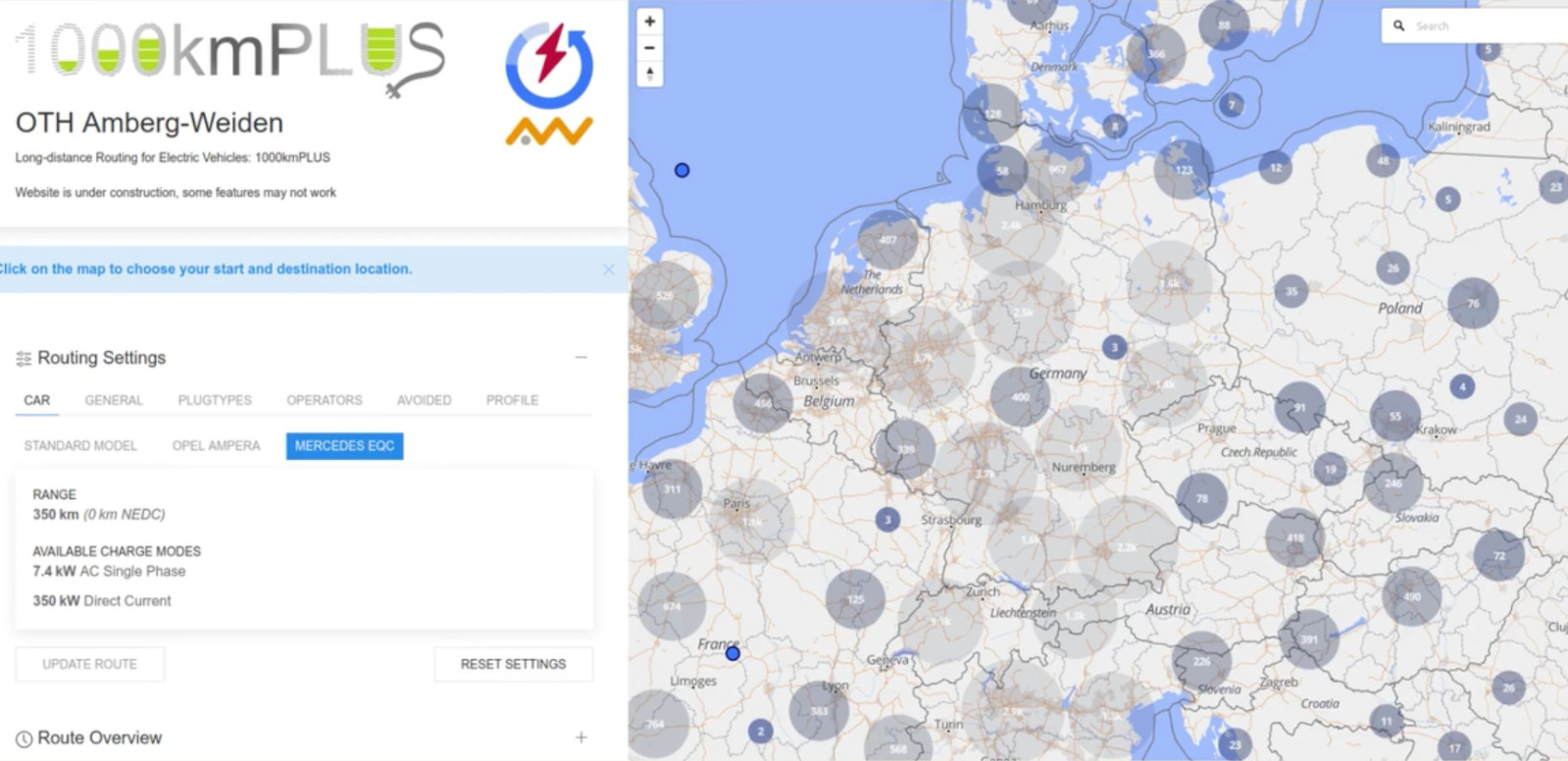This screenshot has height=761, width=1568.
Task: Go to the AVOIDED tab
Action: coord(424,400)
